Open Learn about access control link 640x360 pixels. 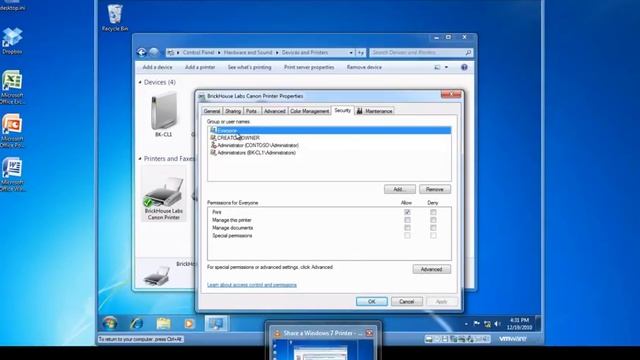pos(252,285)
